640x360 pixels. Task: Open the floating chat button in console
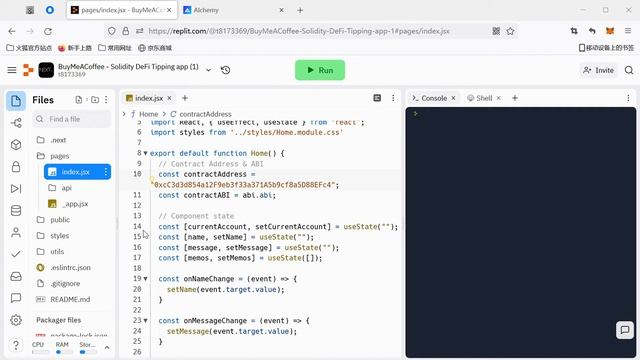[625, 330]
